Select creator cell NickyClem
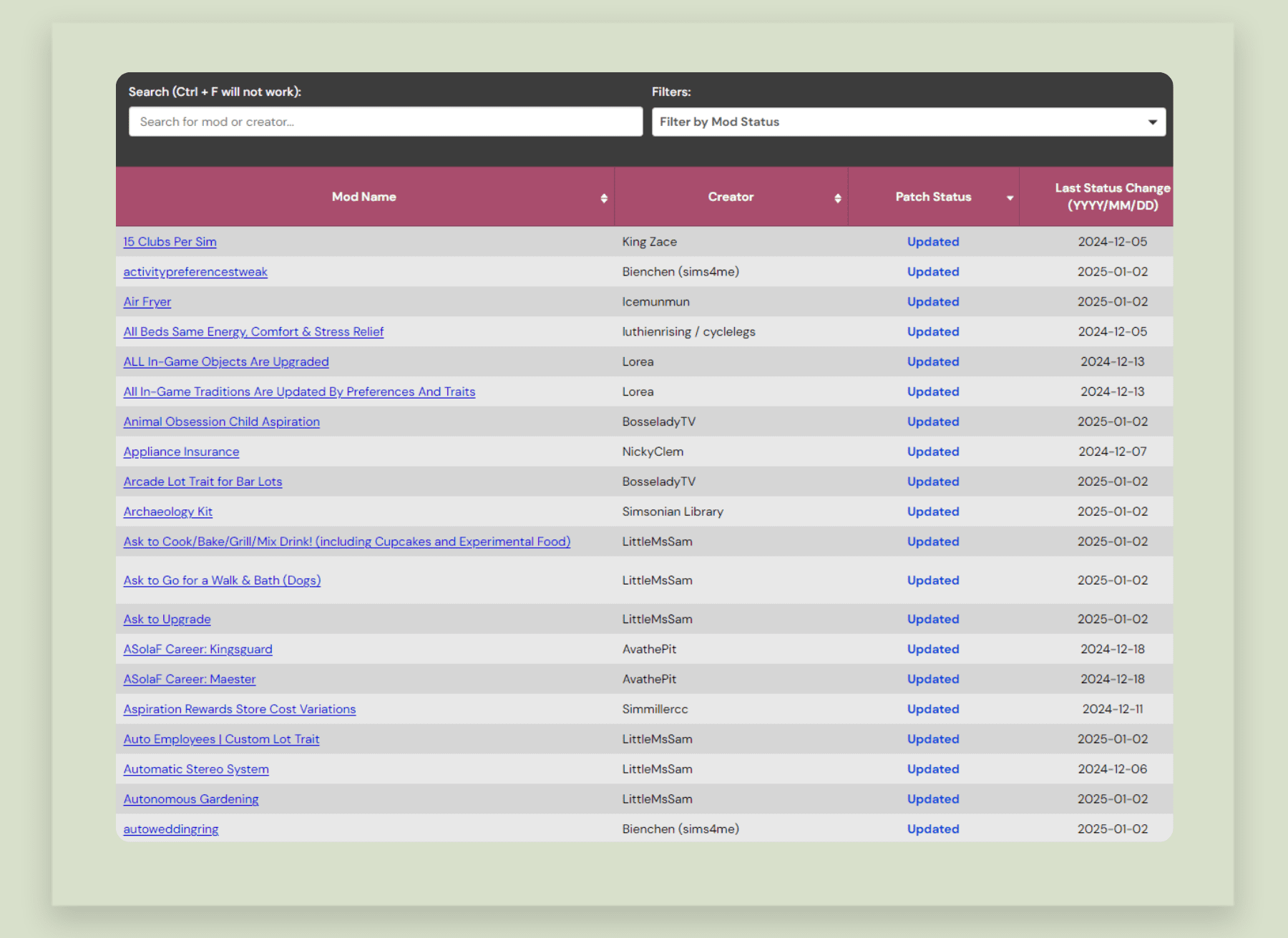 pos(653,452)
